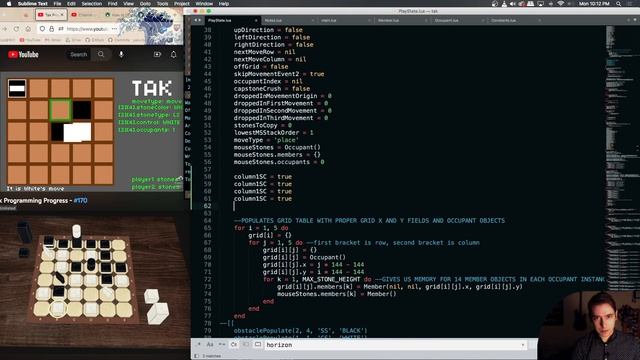Screen dimensions: 640x360
Task: Toggle highlight matches option
Action: point(258,345)
